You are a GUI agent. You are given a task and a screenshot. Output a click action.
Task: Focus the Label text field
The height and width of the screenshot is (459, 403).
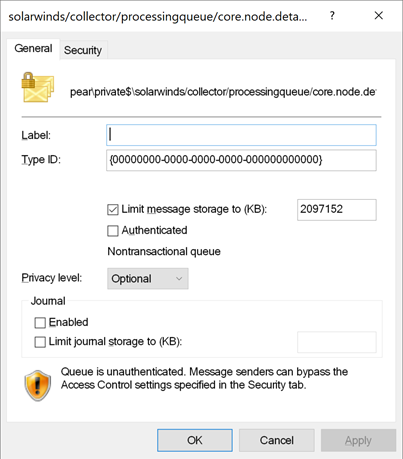coord(241,135)
